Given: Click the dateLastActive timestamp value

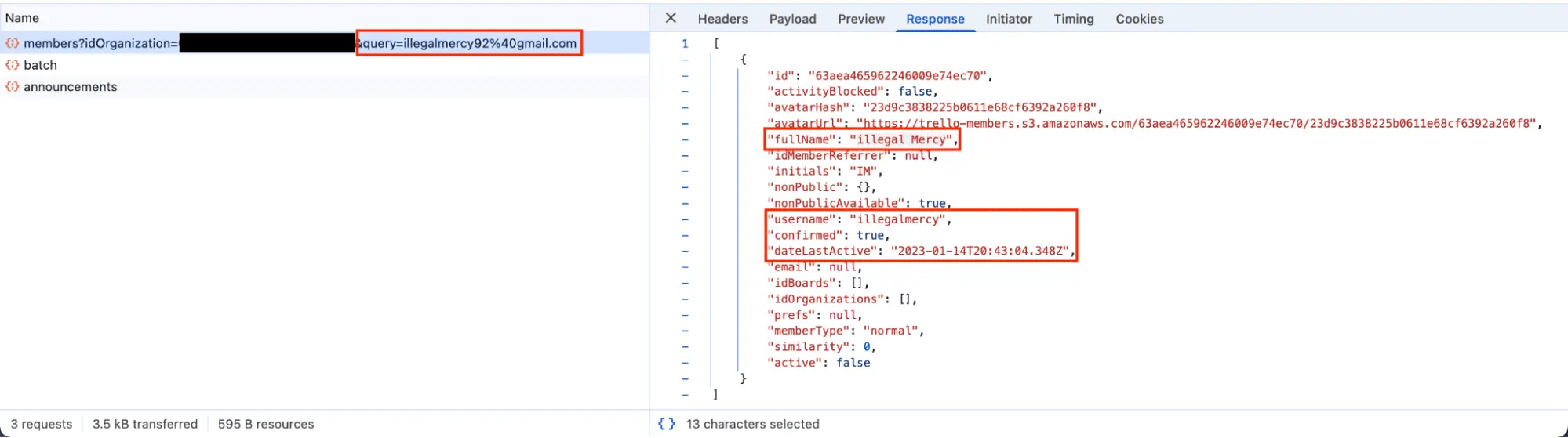Looking at the screenshot, I should point(980,251).
